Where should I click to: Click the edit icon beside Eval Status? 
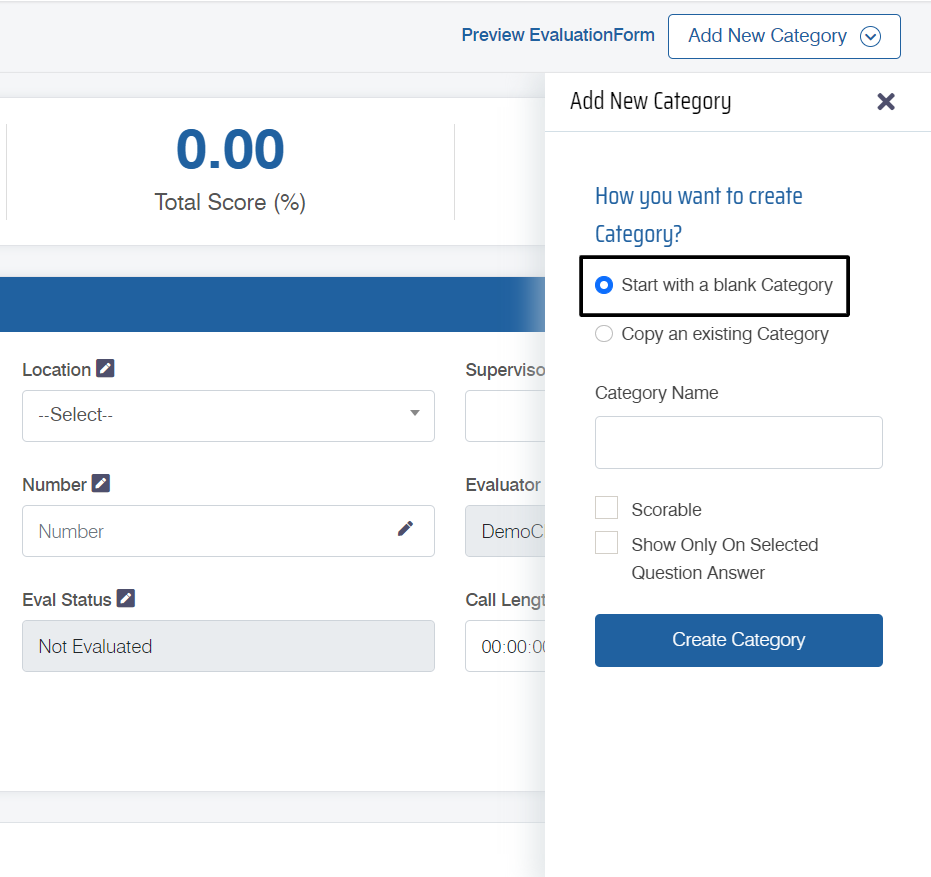[125, 599]
